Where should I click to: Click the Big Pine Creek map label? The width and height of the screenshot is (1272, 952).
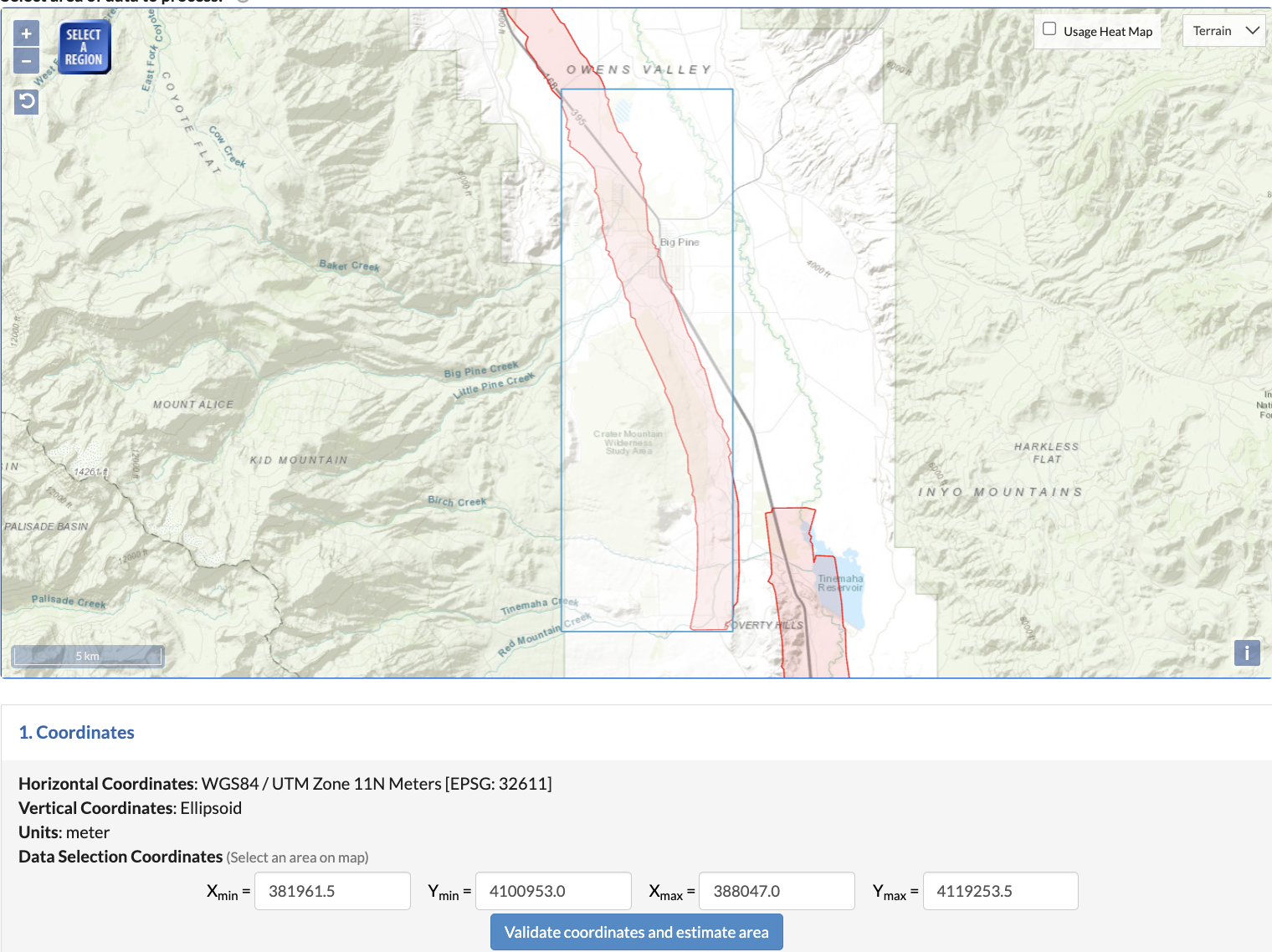[481, 369]
